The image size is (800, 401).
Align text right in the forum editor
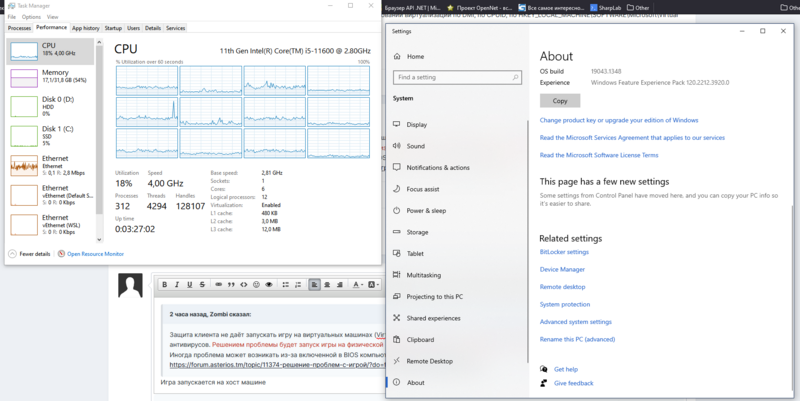[x=340, y=285]
